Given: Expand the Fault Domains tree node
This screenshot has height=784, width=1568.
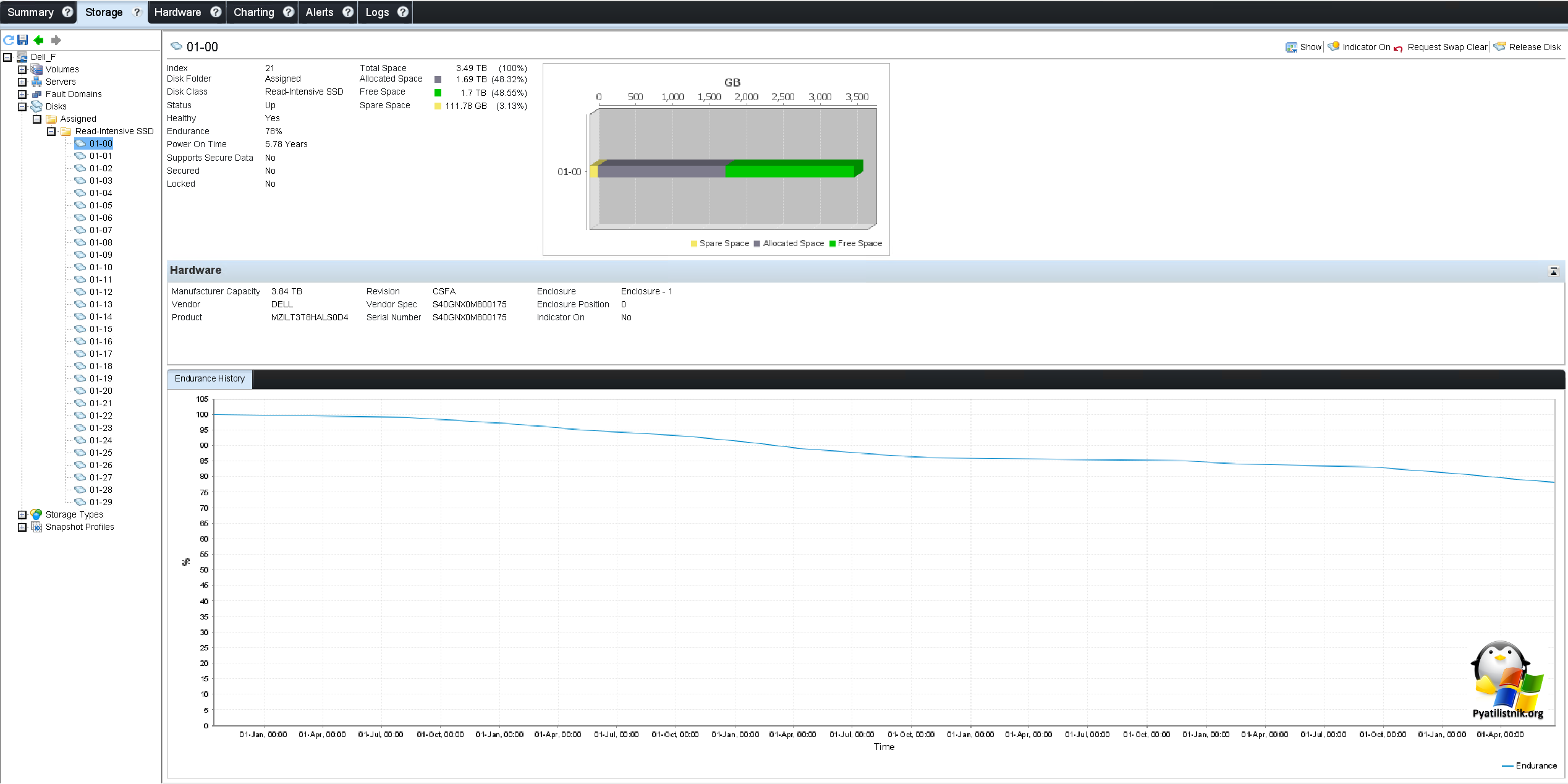Looking at the screenshot, I should click(22, 94).
